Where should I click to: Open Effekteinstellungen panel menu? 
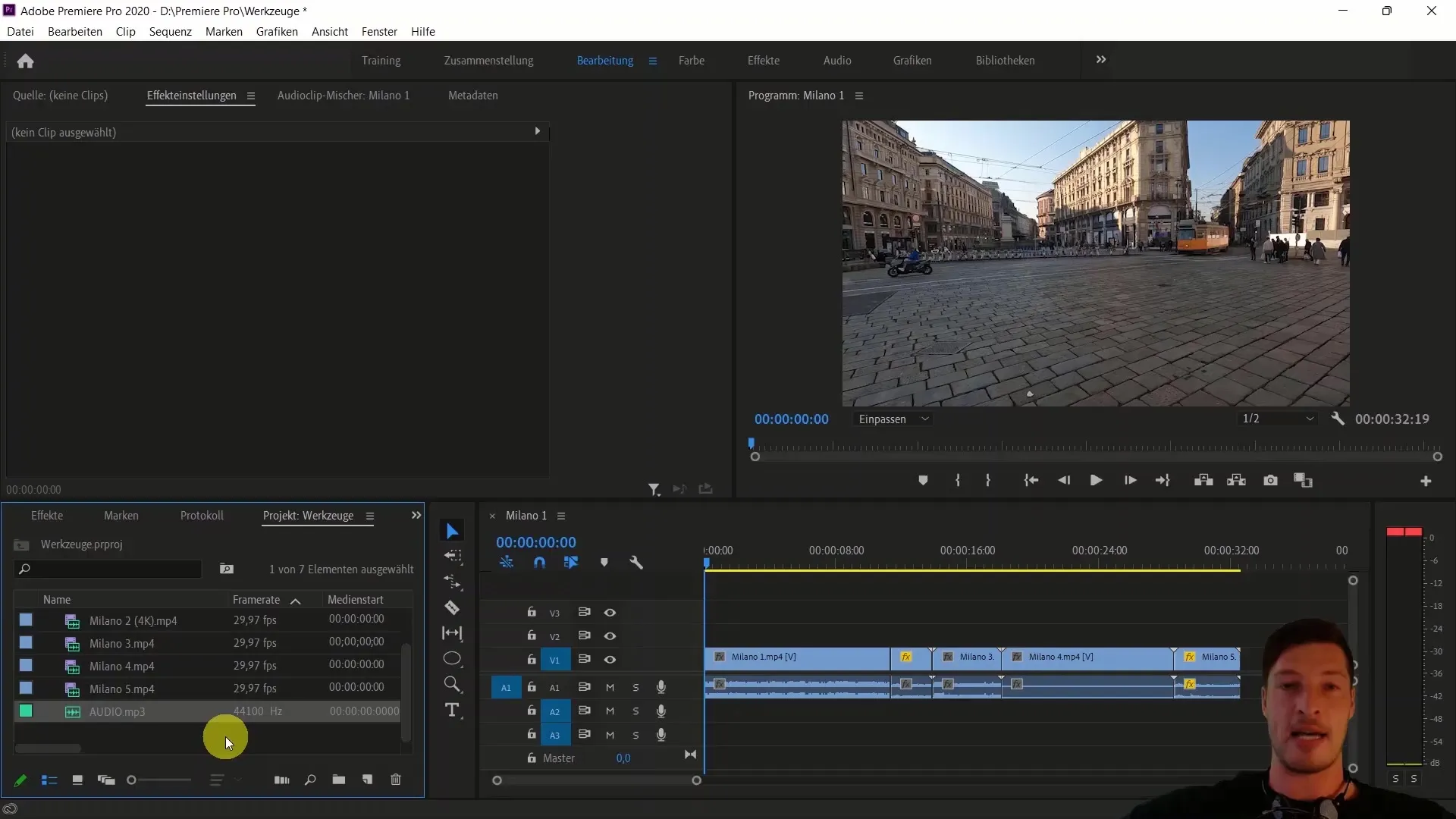(250, 96)
